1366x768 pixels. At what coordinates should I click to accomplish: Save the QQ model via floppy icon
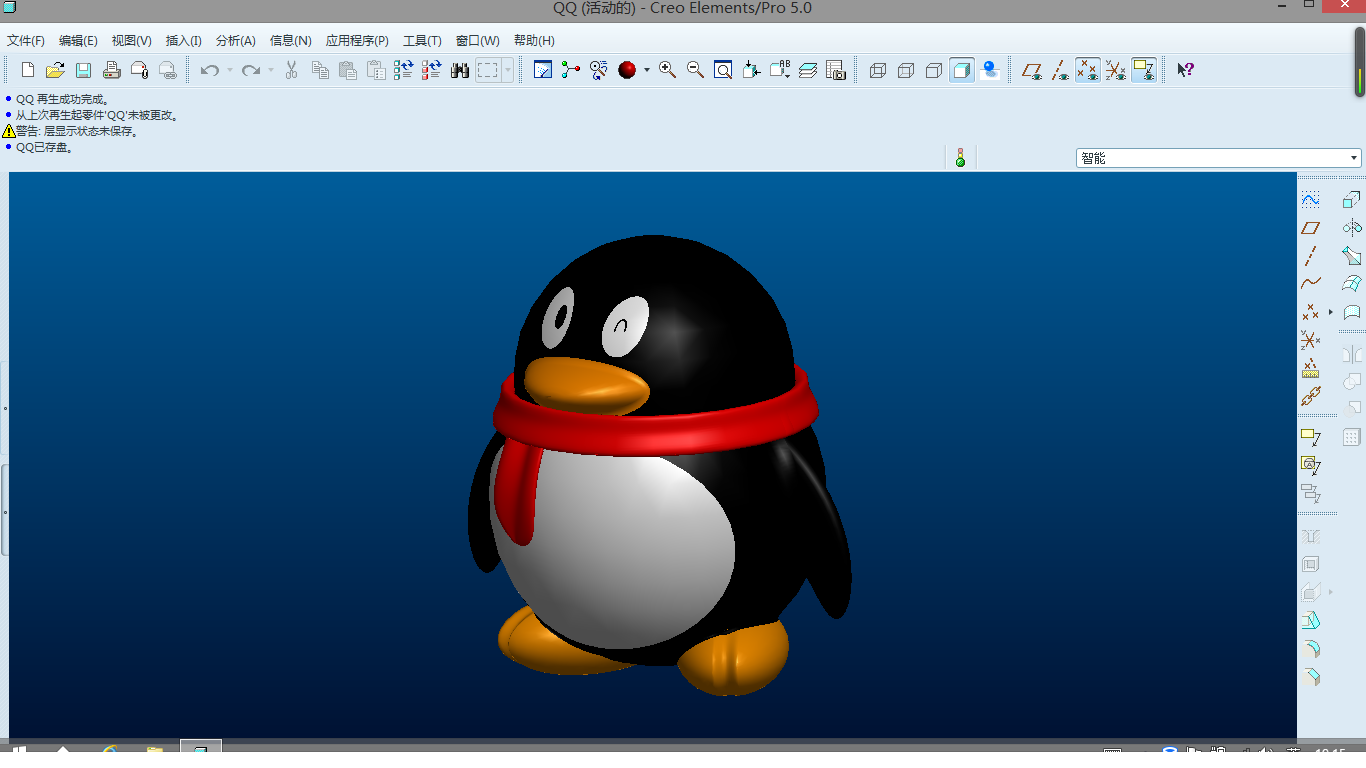click(x=84, y=70)
